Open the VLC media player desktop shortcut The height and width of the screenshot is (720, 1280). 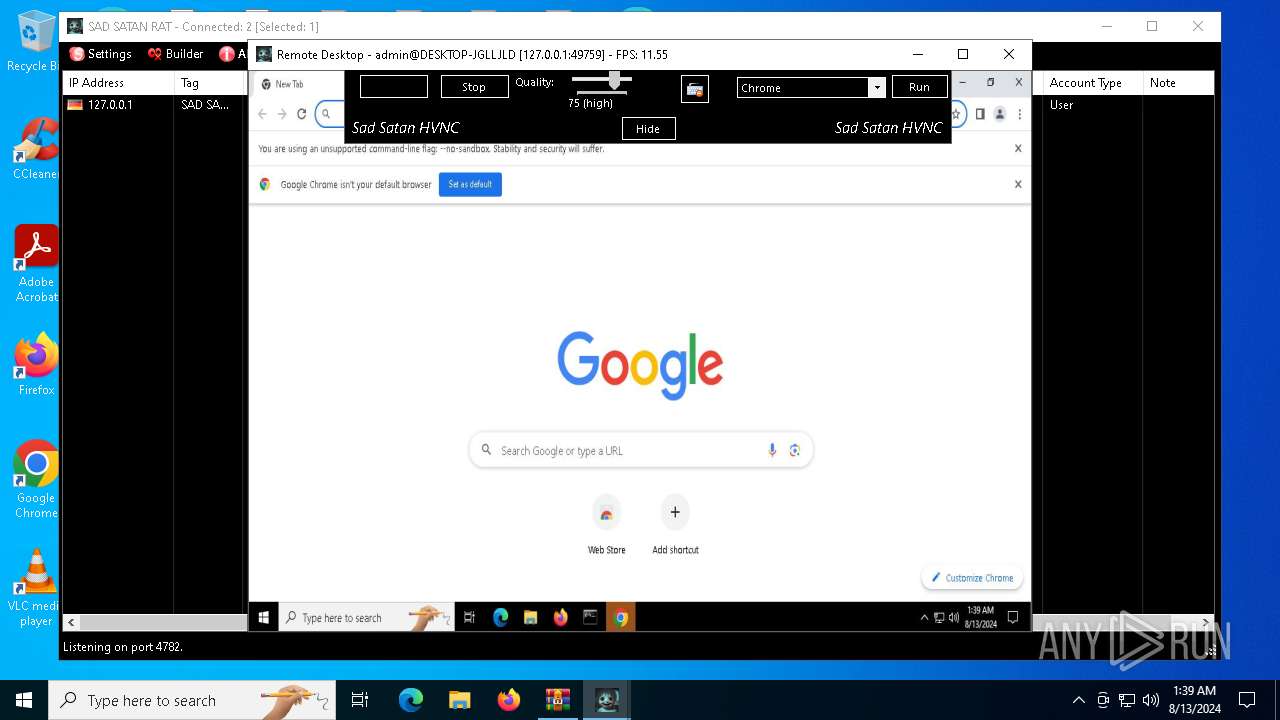point(36,588)
